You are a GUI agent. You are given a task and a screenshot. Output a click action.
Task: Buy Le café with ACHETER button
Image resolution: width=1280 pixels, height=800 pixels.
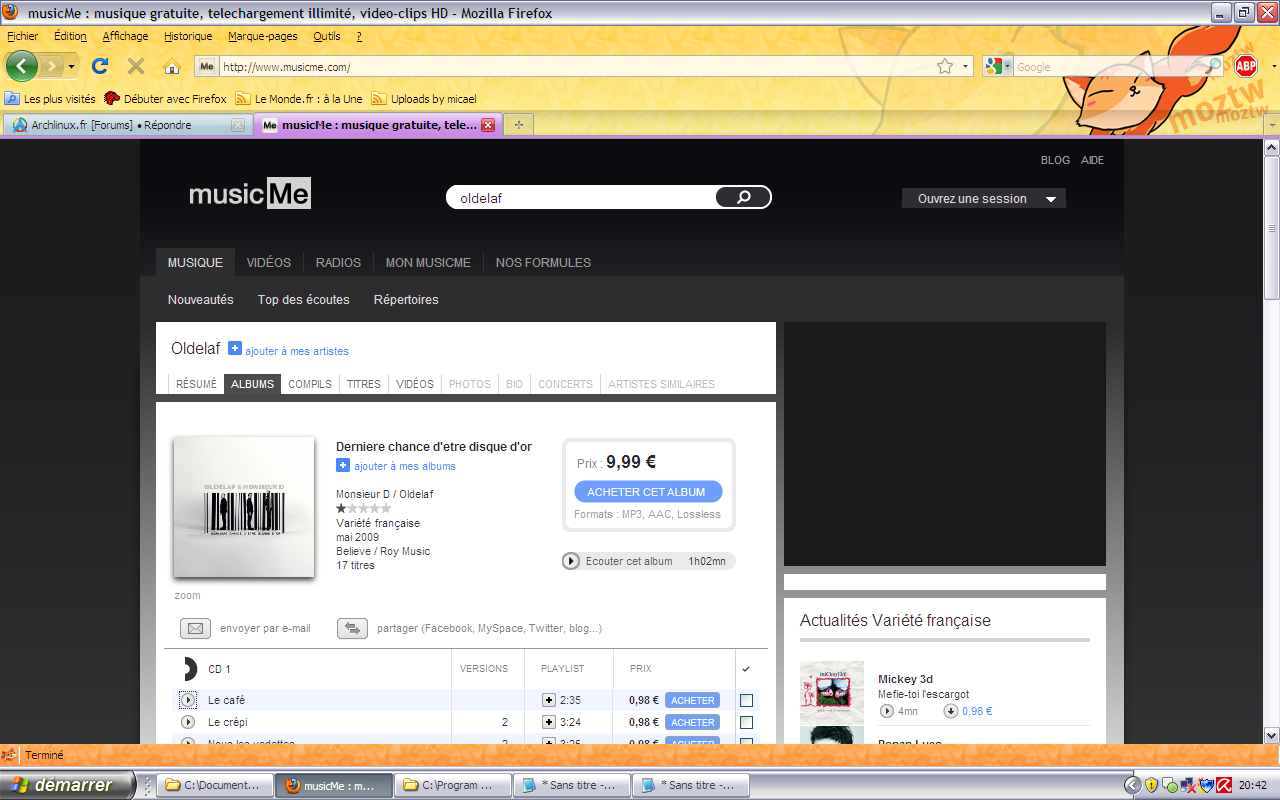pos(693,700)
